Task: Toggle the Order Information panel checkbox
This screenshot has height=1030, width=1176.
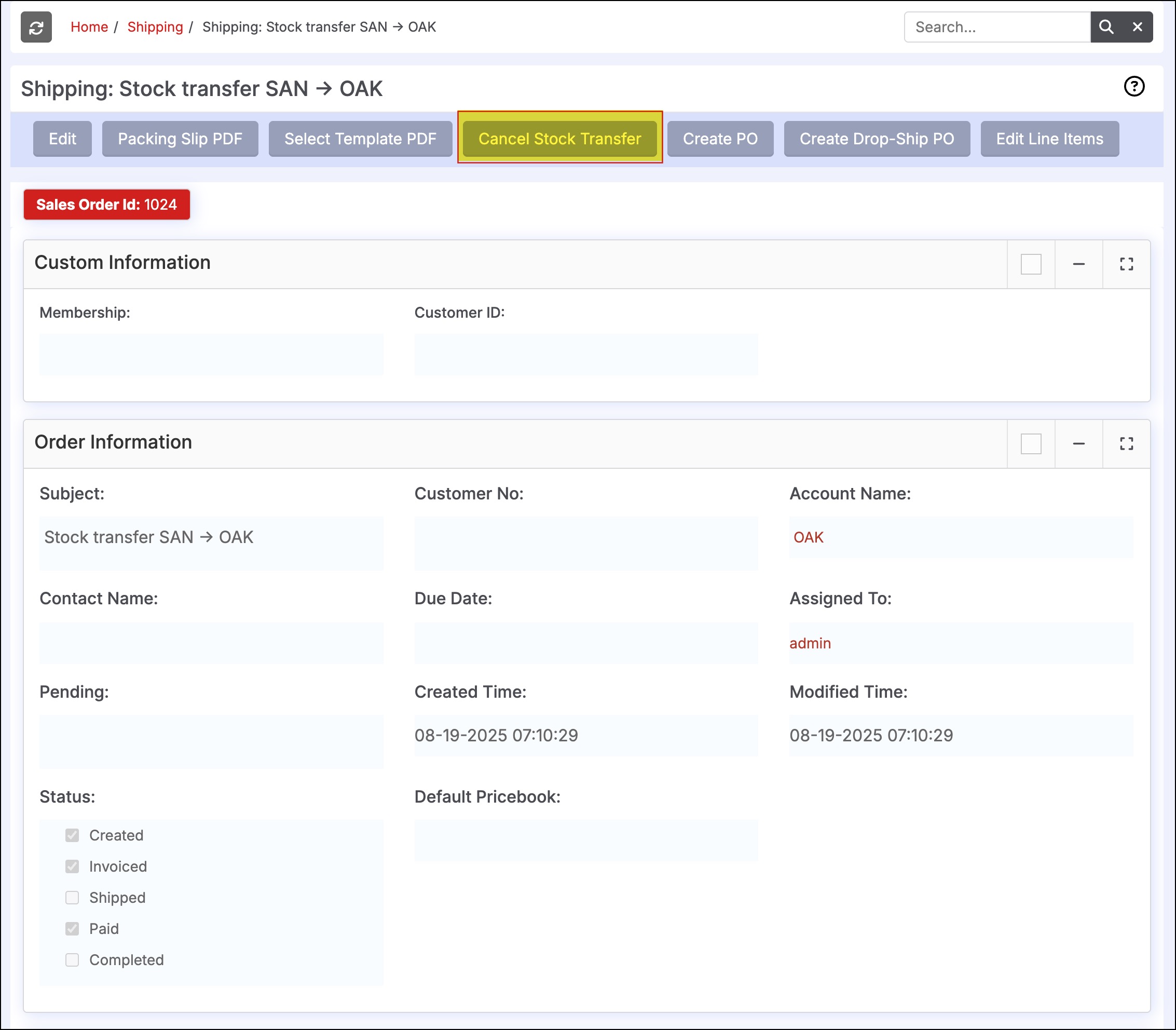Action: point(1031,444)
